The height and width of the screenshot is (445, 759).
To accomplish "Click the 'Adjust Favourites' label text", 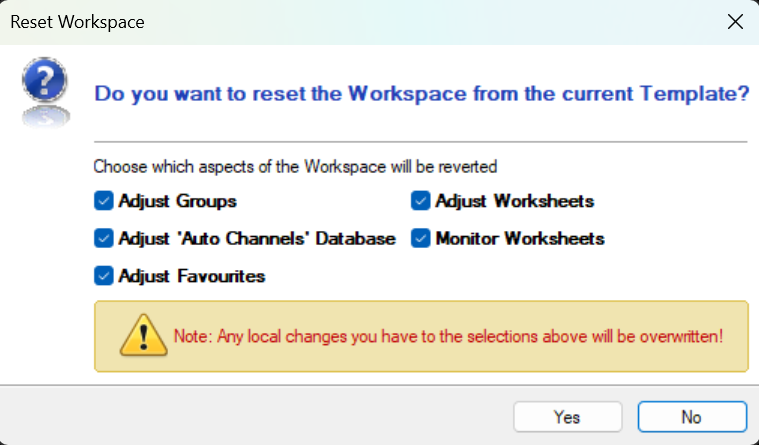I will (x=191, y=276).
